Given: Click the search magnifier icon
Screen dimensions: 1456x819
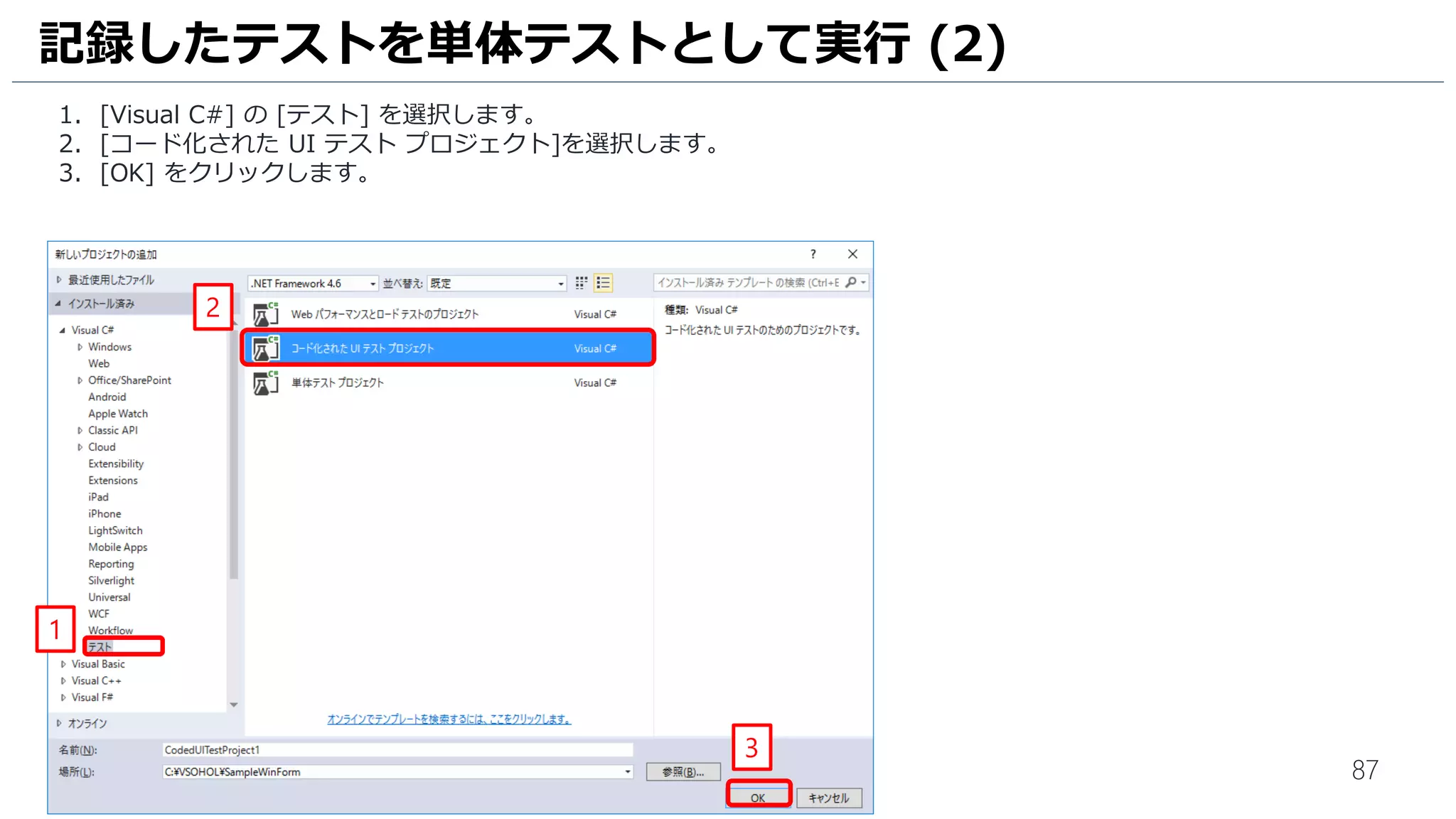Looking at the screenshot, I should coord(851,282).
